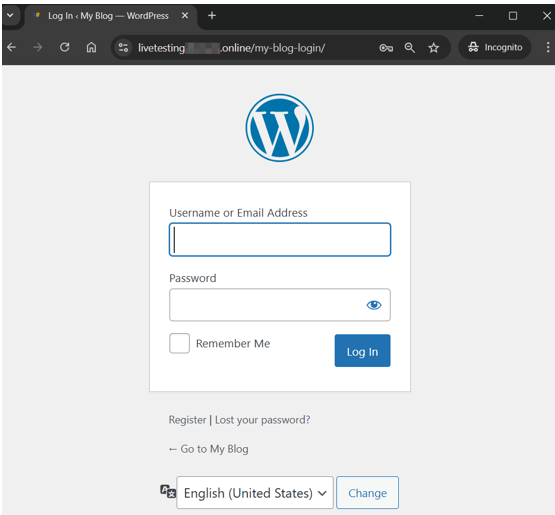Screen dimensions: 555x515
Task: Open the Register link
Action: point(187,420)
